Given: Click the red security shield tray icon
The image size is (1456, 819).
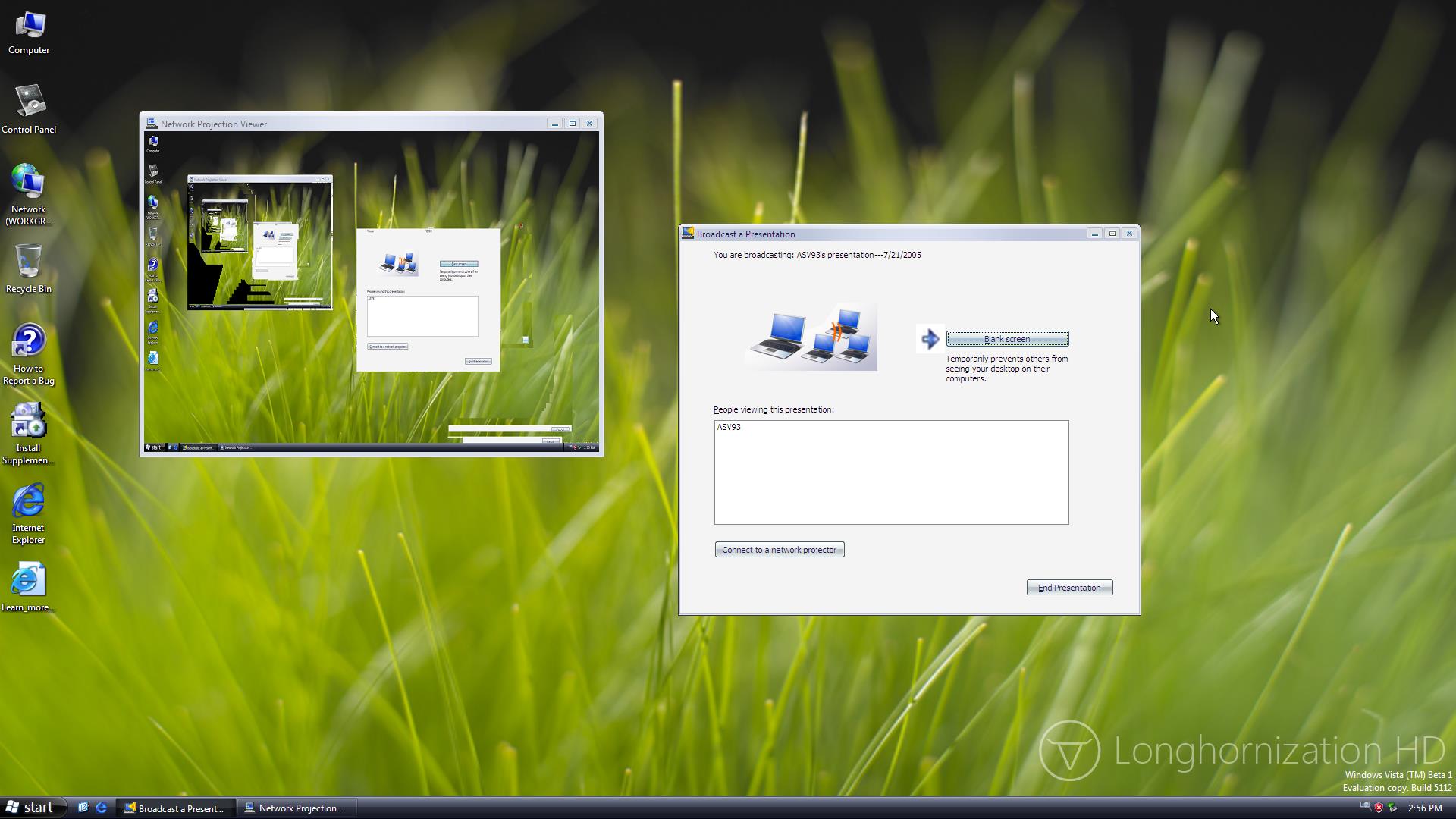Looking at the screenshot, I should (x=1379, y=808).
